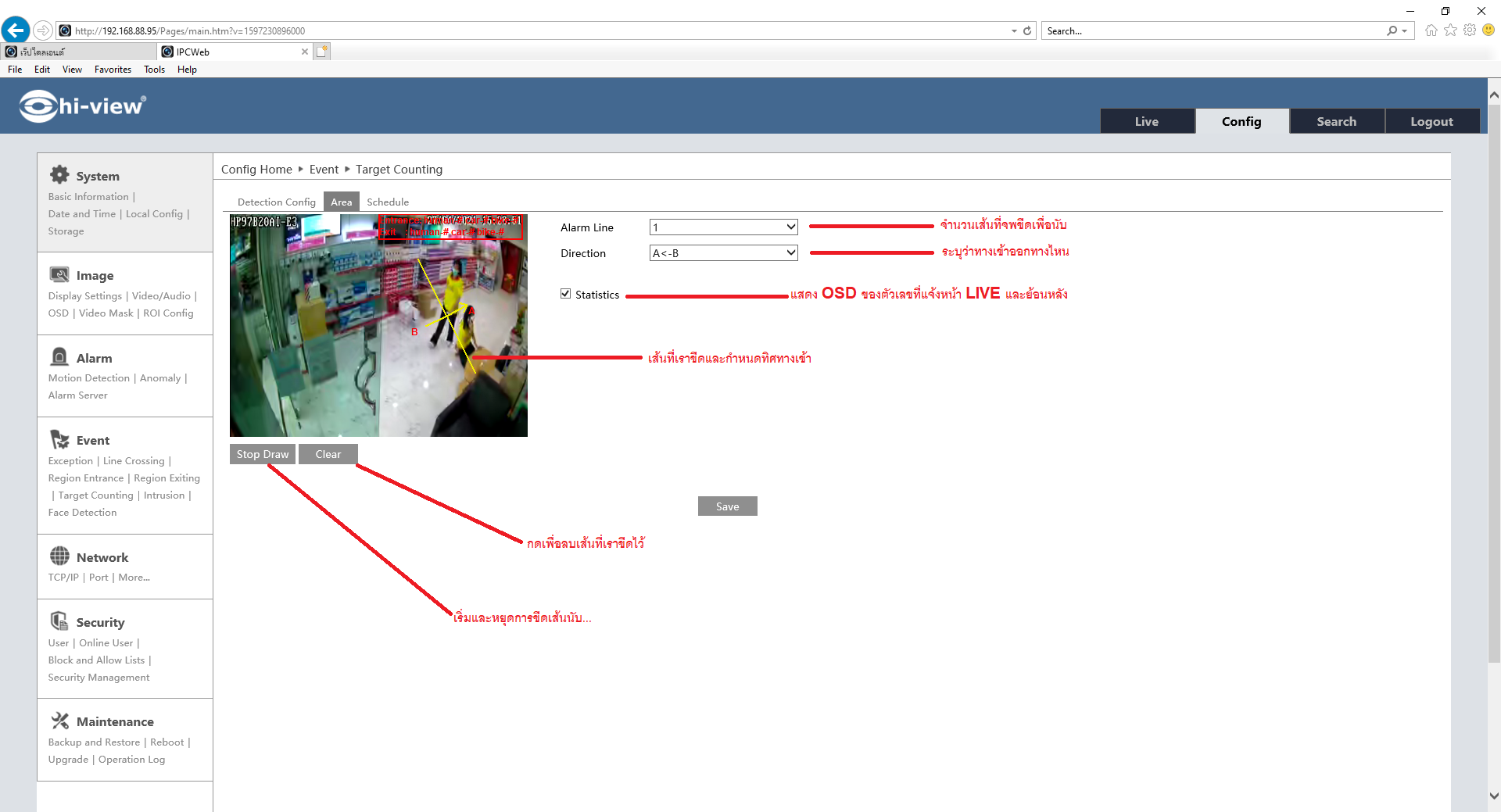Go to the Live view tab
The width and height of the screenshot is (1501, 812).
[x=1146, y=121]
